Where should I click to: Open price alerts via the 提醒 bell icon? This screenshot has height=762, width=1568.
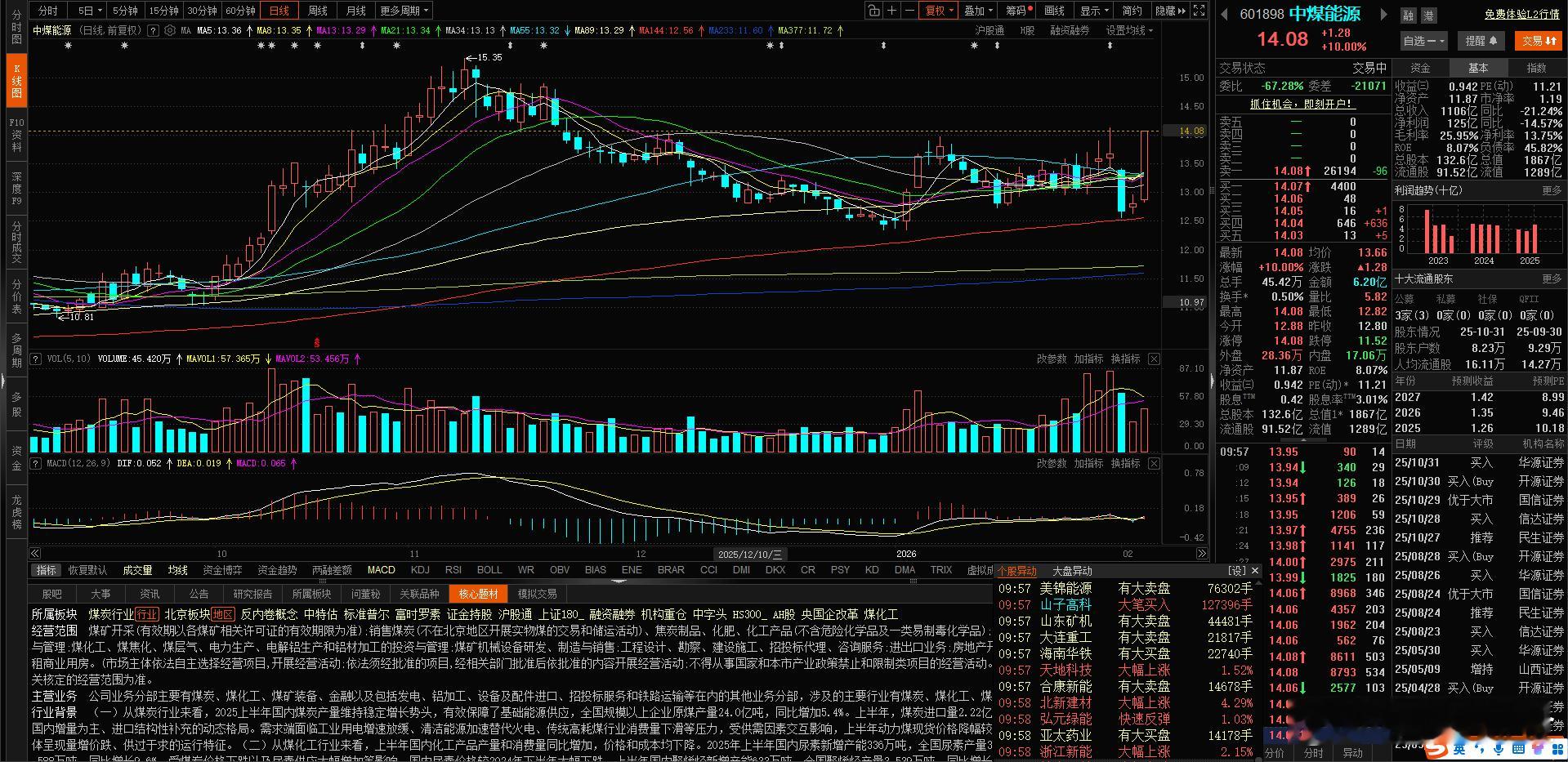[x=1481, y=40]
